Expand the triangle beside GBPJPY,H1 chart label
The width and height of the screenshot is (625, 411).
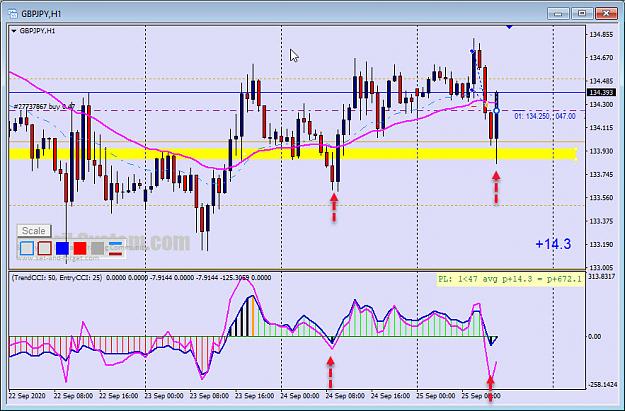tap(14, 31)
